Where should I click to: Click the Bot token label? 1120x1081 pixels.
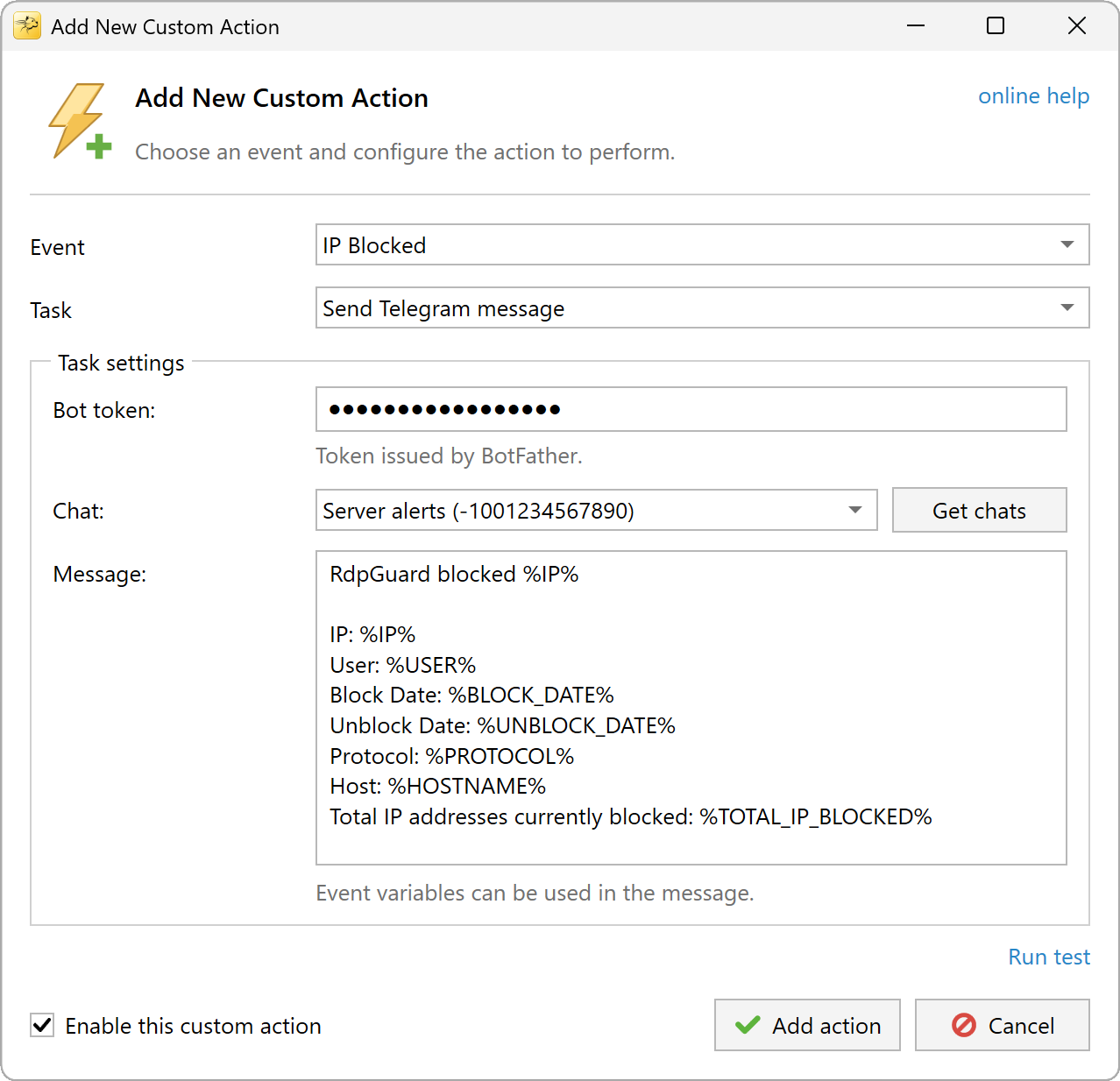pos(104,410)
